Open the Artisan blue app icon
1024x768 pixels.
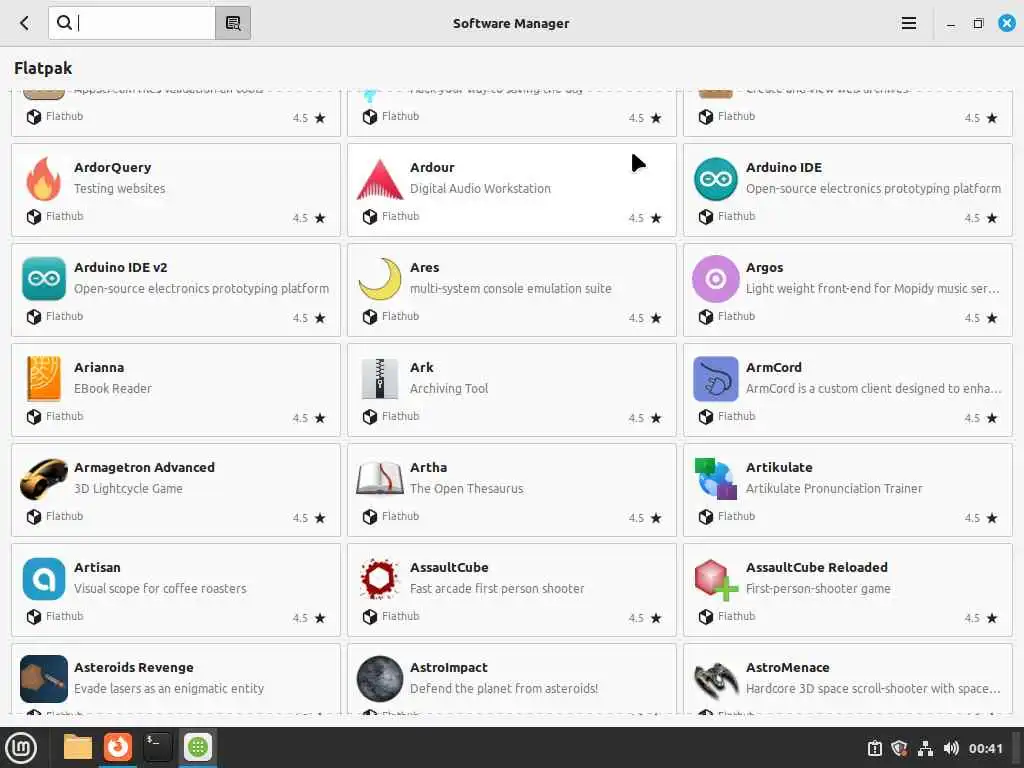point(44,579)
